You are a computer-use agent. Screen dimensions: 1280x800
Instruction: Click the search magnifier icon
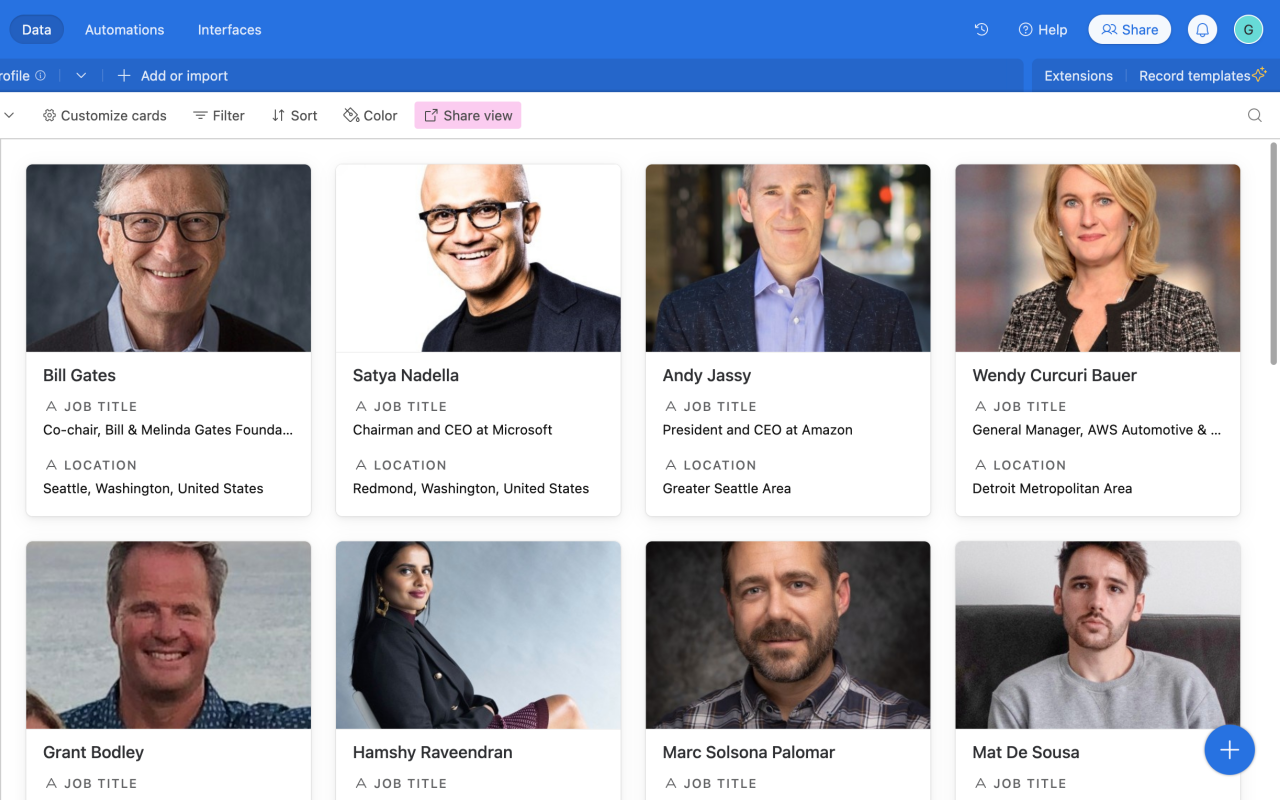[1254, 116]
